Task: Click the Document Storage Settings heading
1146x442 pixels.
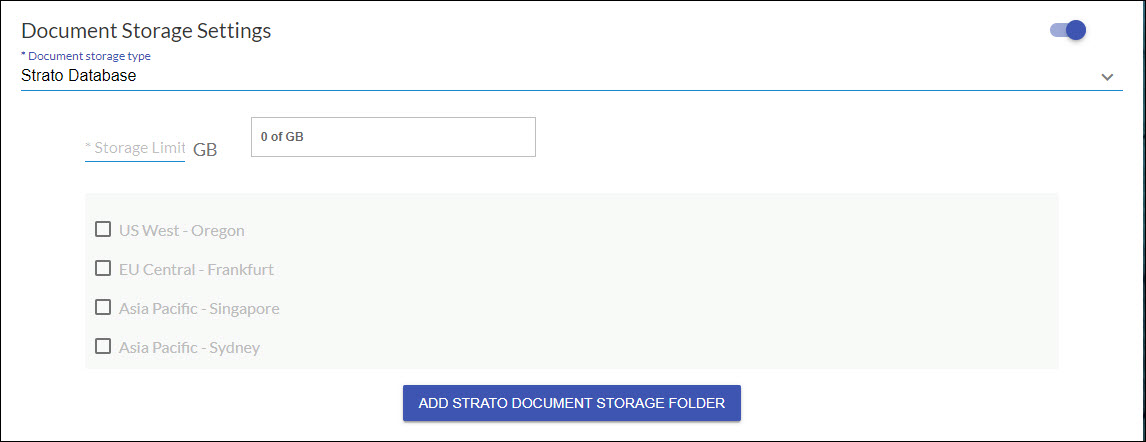Action: [x=146, y=31]
